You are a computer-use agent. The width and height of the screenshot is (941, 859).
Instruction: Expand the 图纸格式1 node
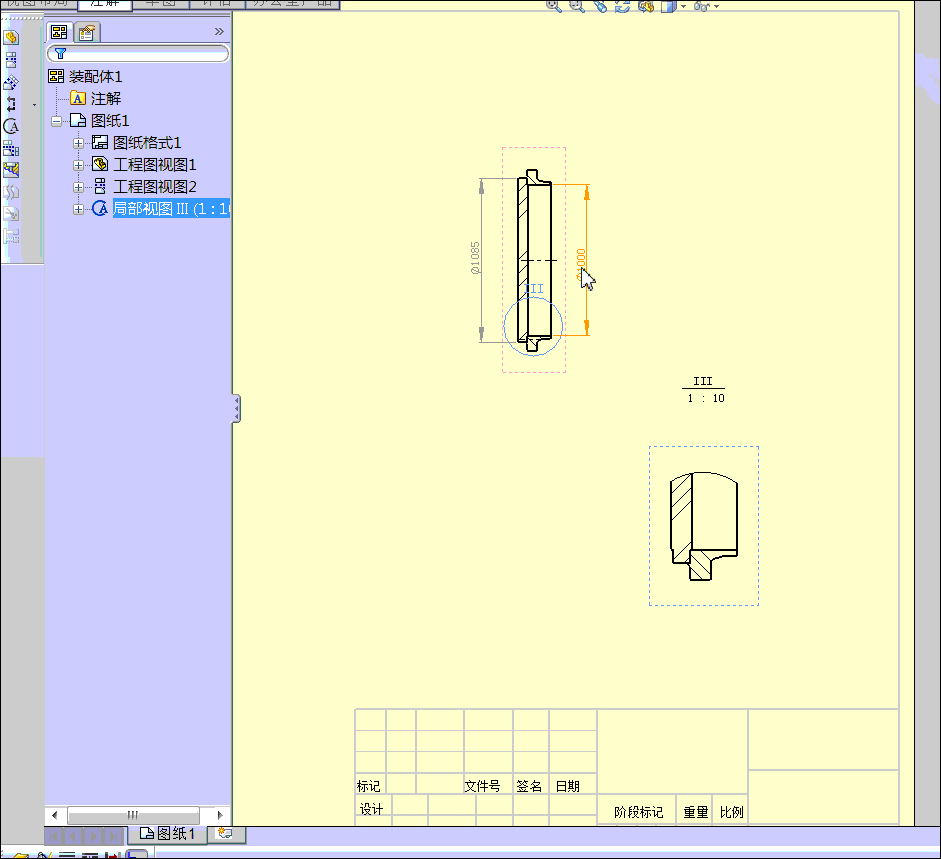coord(78,143)
